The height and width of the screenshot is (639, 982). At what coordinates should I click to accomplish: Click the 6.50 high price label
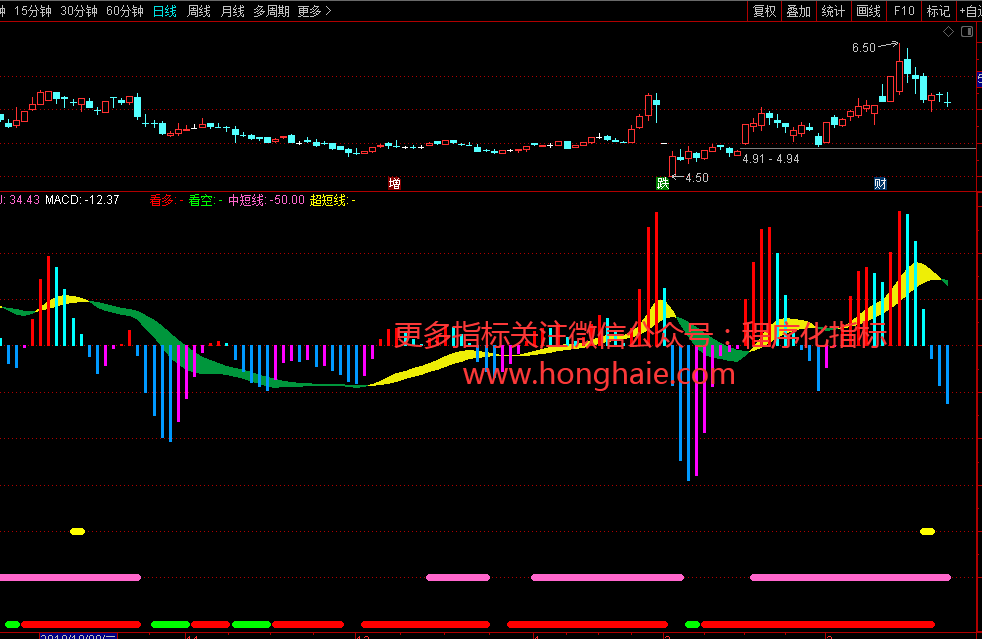[x=863, y=47]
